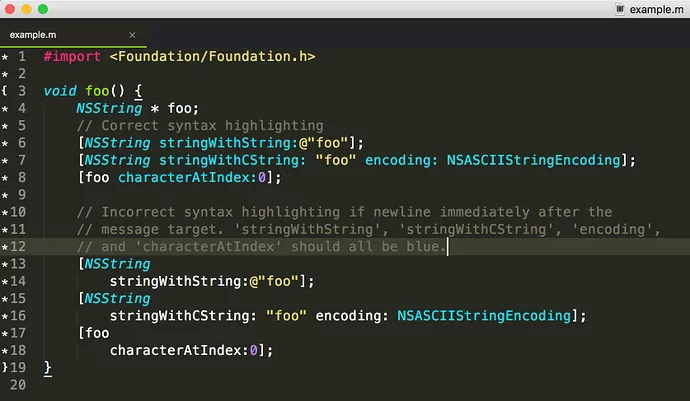Click the comment '// and 'characterAtIndex' should' line
The height and width of the screenshot is (401, 690).
point(261,246)
